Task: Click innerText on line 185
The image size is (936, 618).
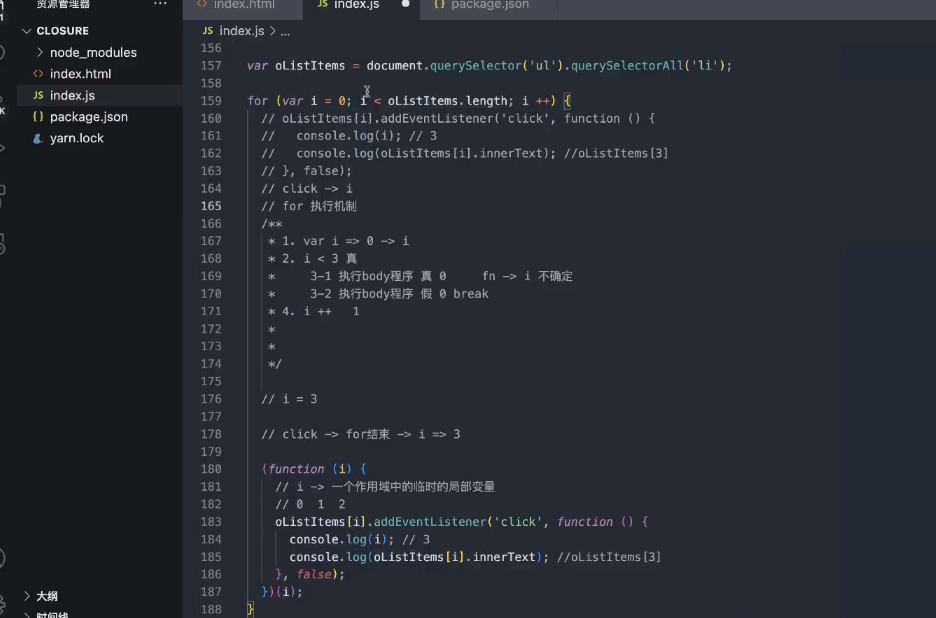Action: tap(504, 557)
